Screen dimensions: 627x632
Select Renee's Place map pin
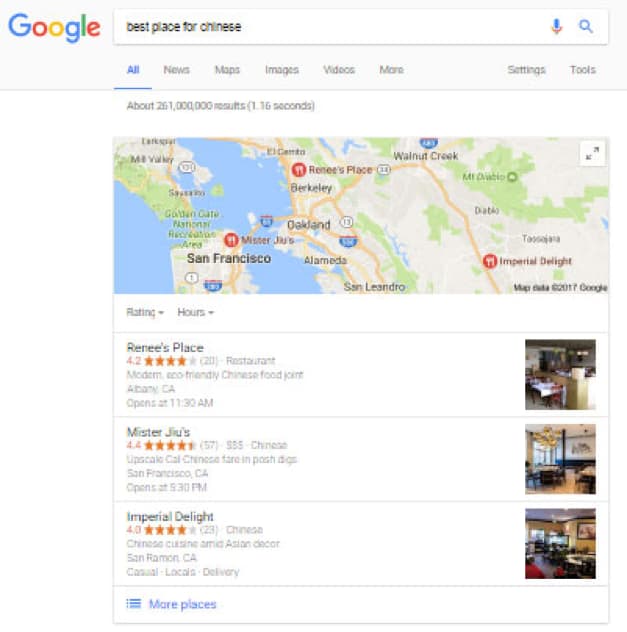click(x=299, y=170)
